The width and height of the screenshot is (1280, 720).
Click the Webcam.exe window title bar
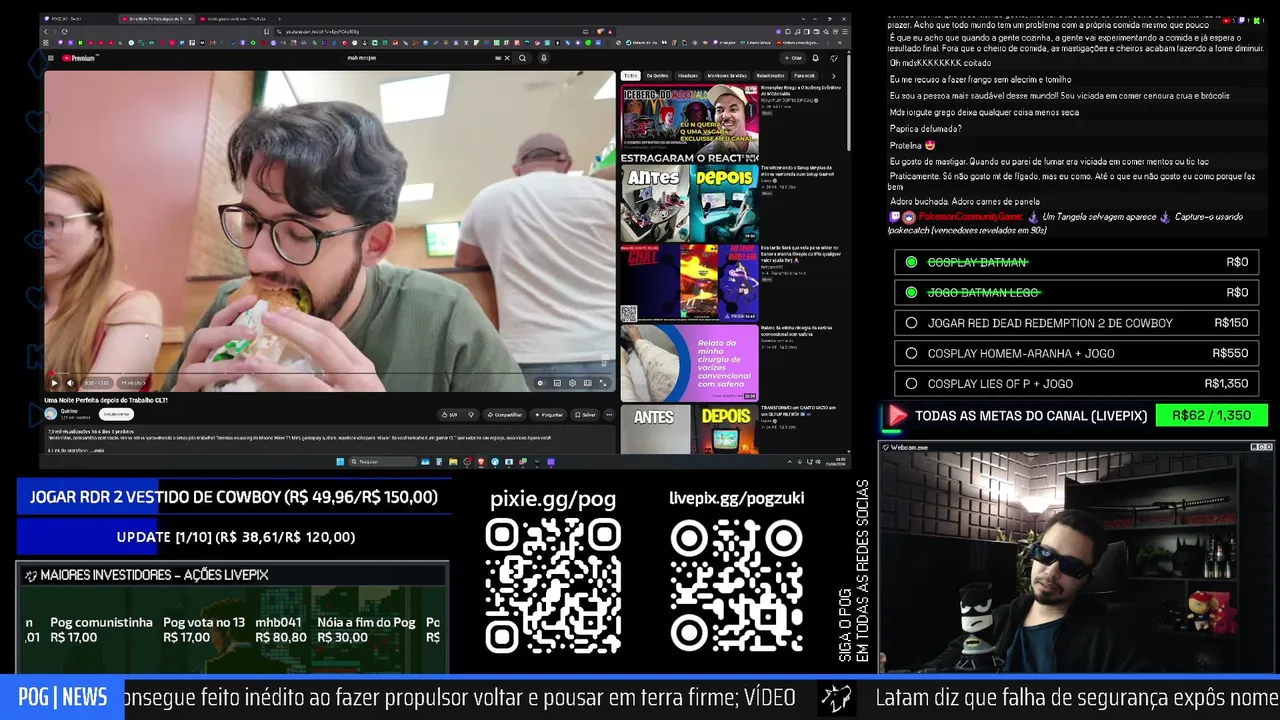tap(1076, 447)
